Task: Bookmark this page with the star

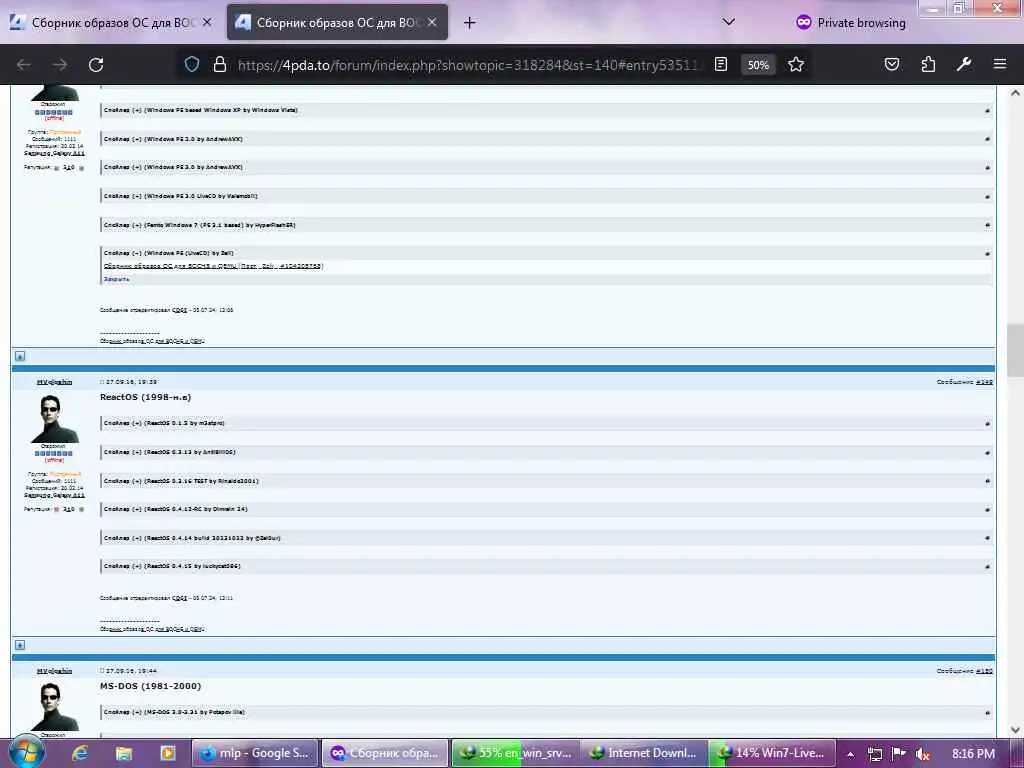Action: (x=795, y=65)
